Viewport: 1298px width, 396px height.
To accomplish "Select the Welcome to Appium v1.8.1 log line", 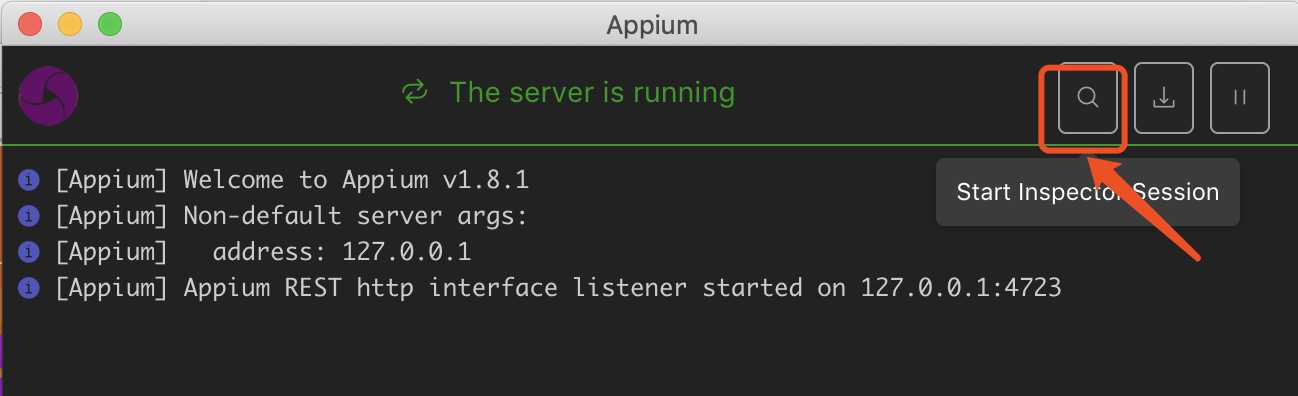I will [292, 180].
